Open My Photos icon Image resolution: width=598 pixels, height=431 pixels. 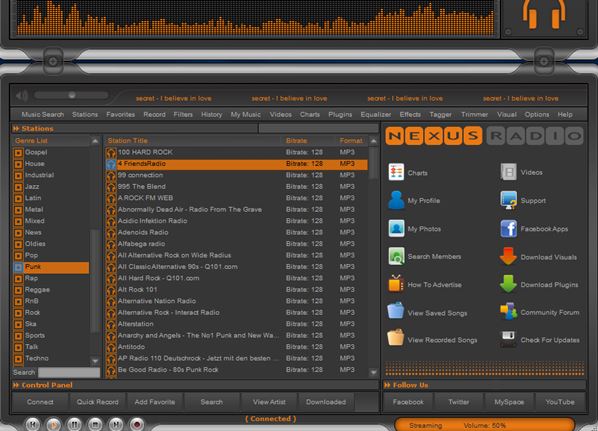[x=396, y=228]
